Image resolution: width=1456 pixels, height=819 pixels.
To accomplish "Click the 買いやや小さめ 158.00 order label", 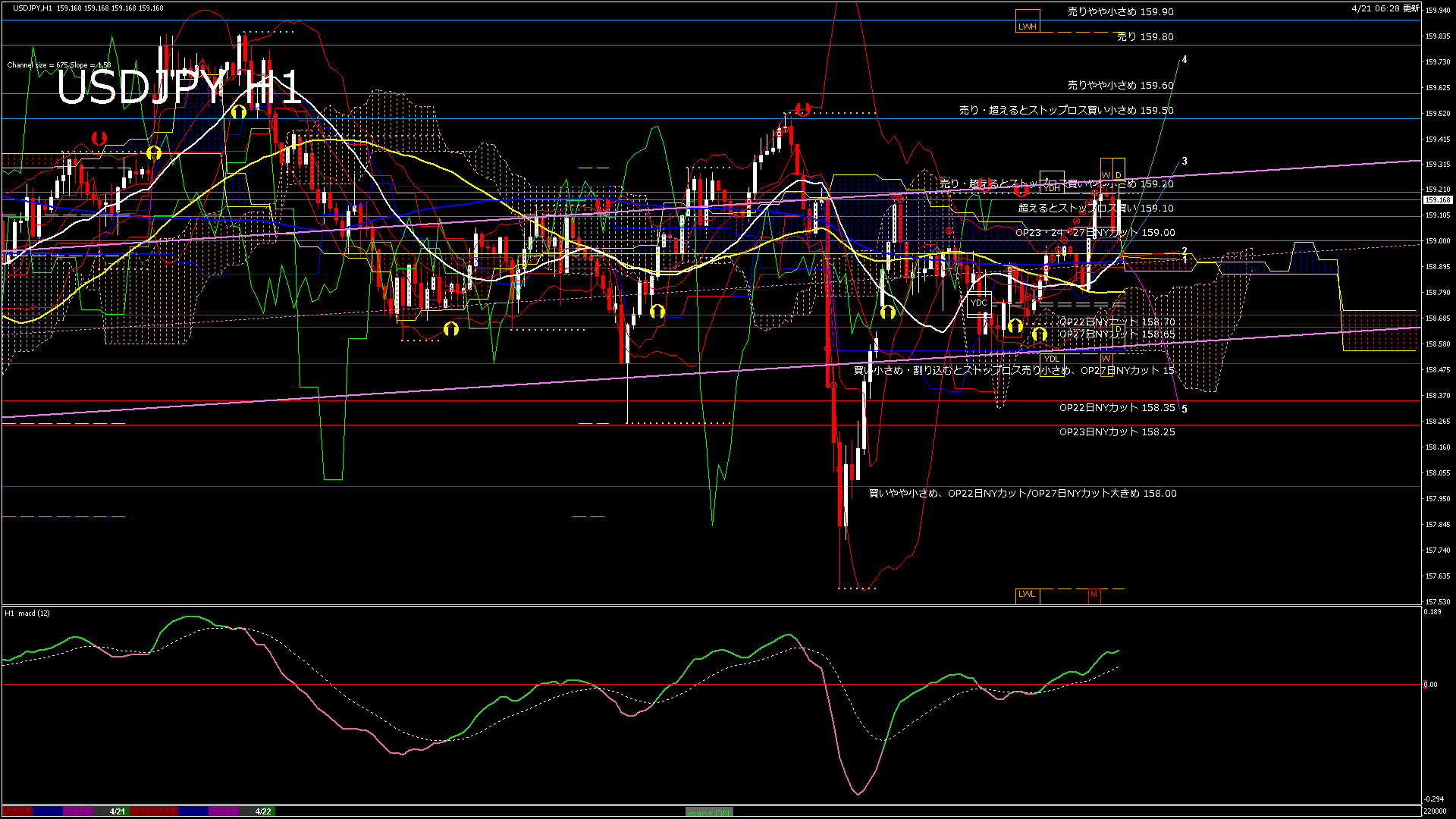I will point(1022,494).
